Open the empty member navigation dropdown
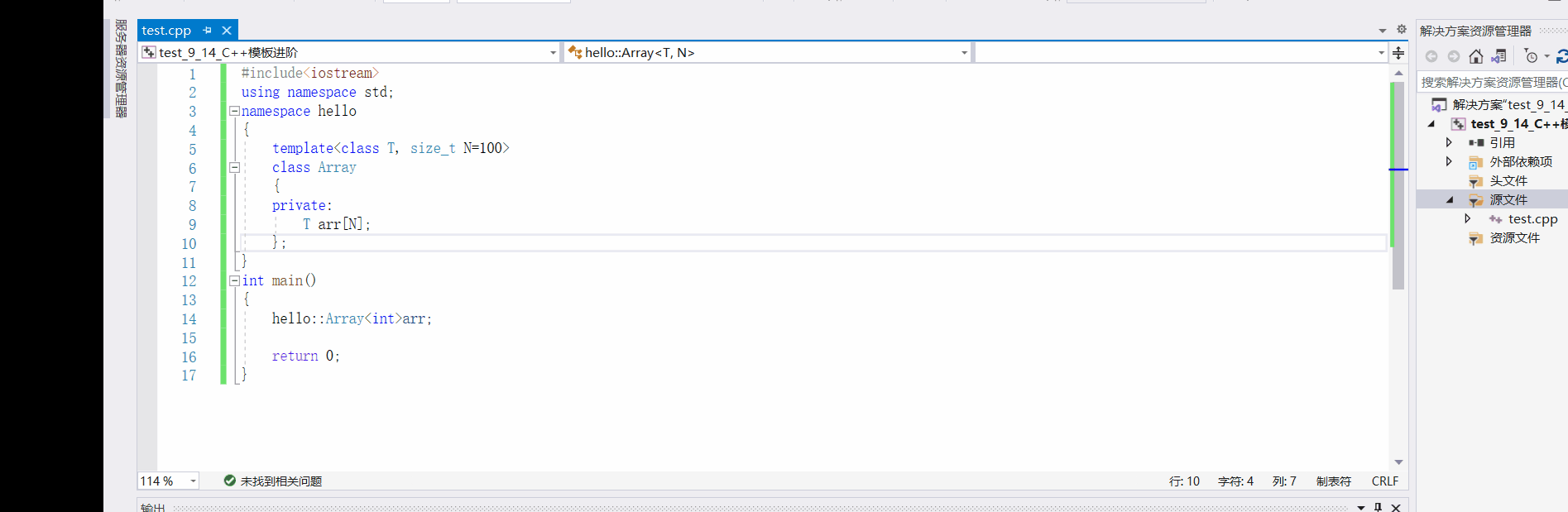 pyautogui.click(x=1182, y=52)
